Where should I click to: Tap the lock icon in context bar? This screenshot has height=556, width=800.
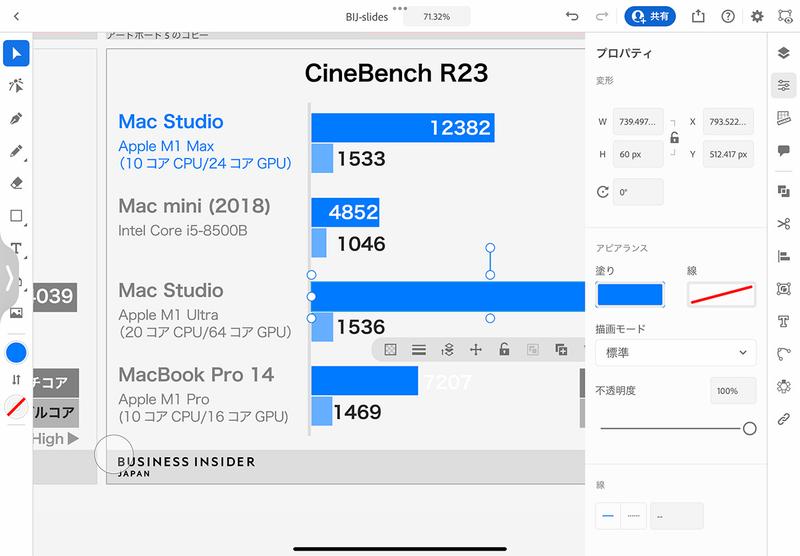(504, 349)
